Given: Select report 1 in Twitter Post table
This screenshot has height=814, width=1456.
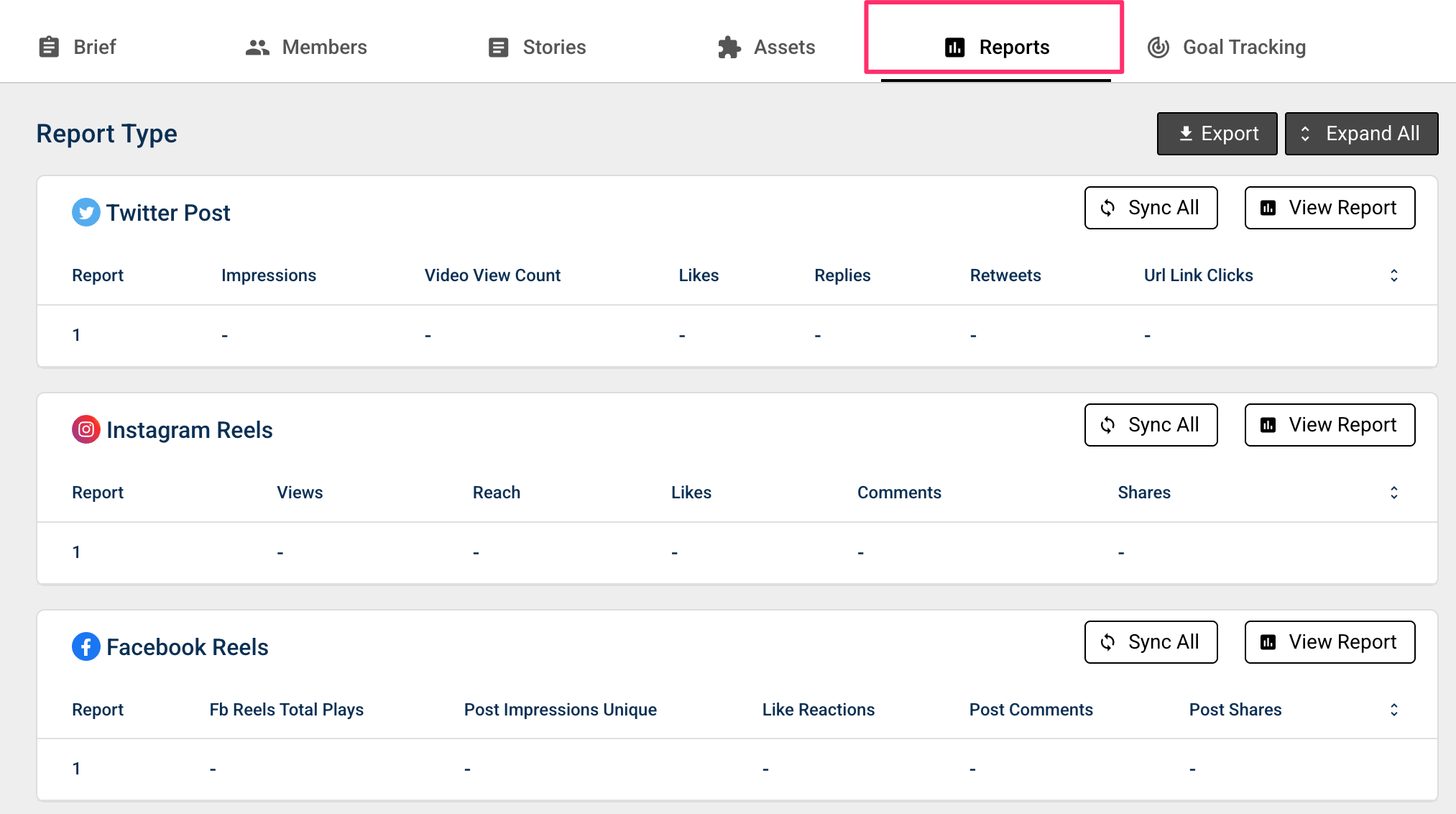Looking at the screenshot, I should click(x=76, y=335).
